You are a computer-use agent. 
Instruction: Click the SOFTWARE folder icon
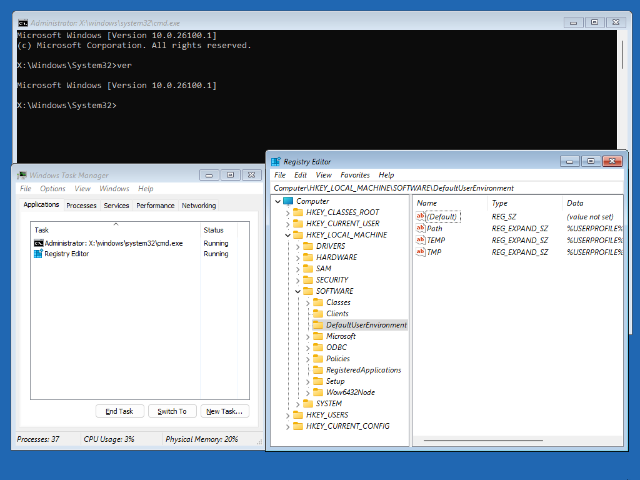[x=309, y=291]
